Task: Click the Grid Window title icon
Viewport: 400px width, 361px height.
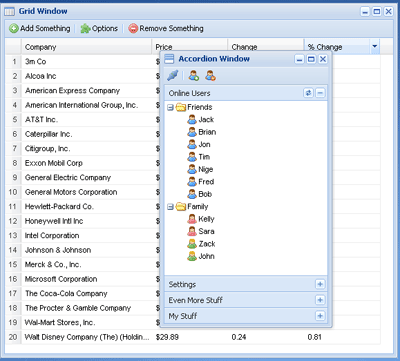Action: pos(9,11)
